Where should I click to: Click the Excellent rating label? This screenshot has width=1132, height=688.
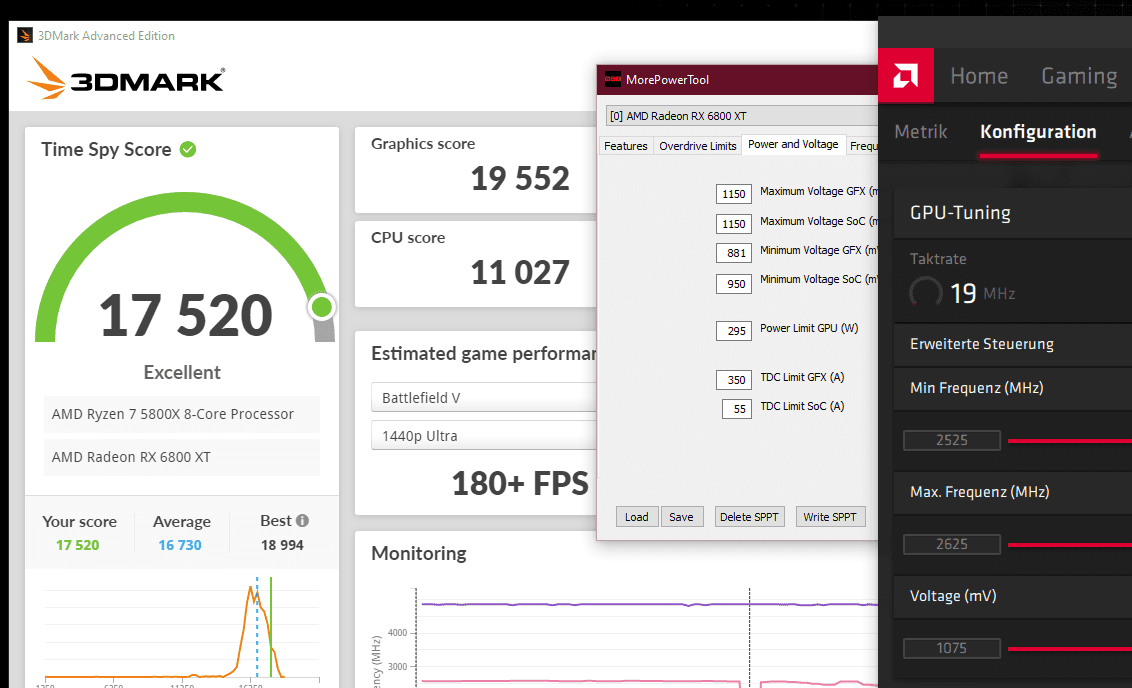(182, 373)
